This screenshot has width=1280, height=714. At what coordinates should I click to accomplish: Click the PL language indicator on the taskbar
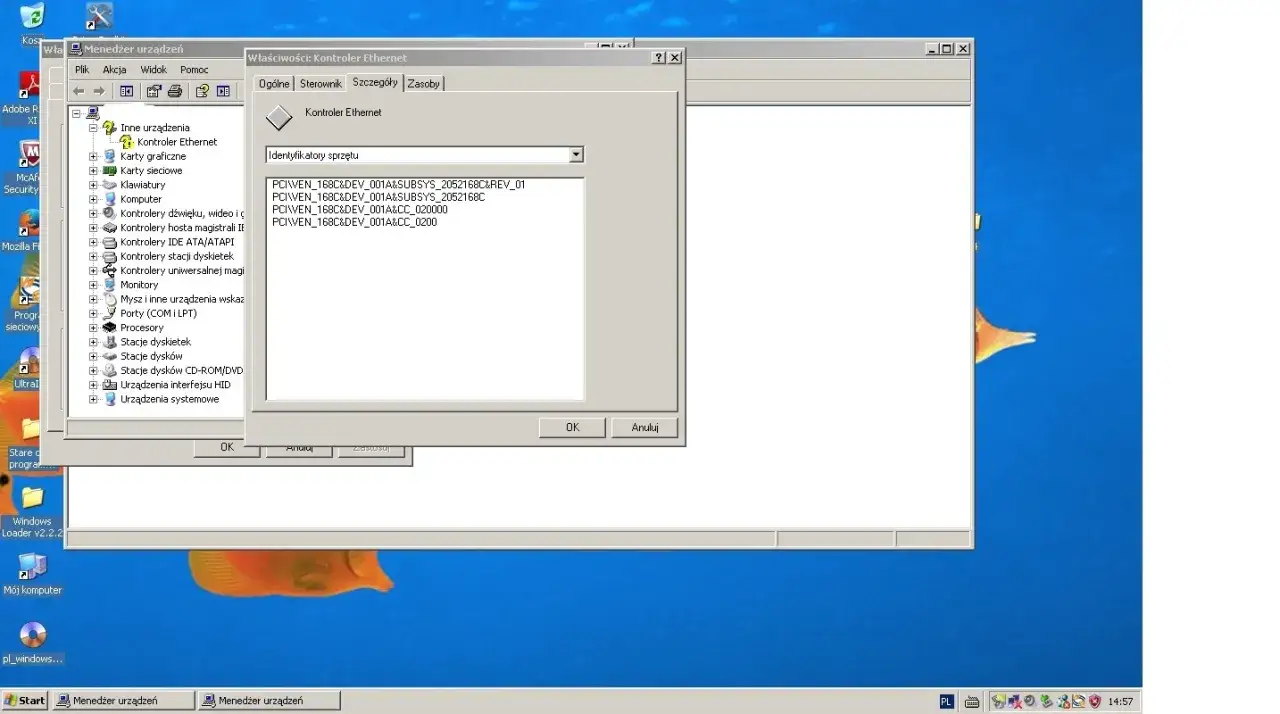coord(946,701)
